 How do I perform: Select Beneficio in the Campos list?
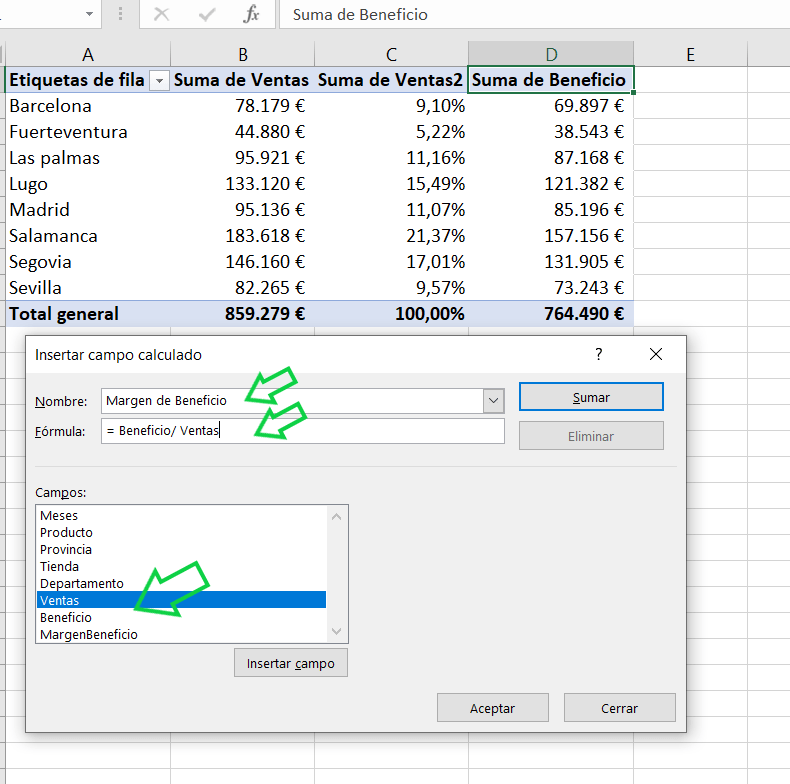181,617
